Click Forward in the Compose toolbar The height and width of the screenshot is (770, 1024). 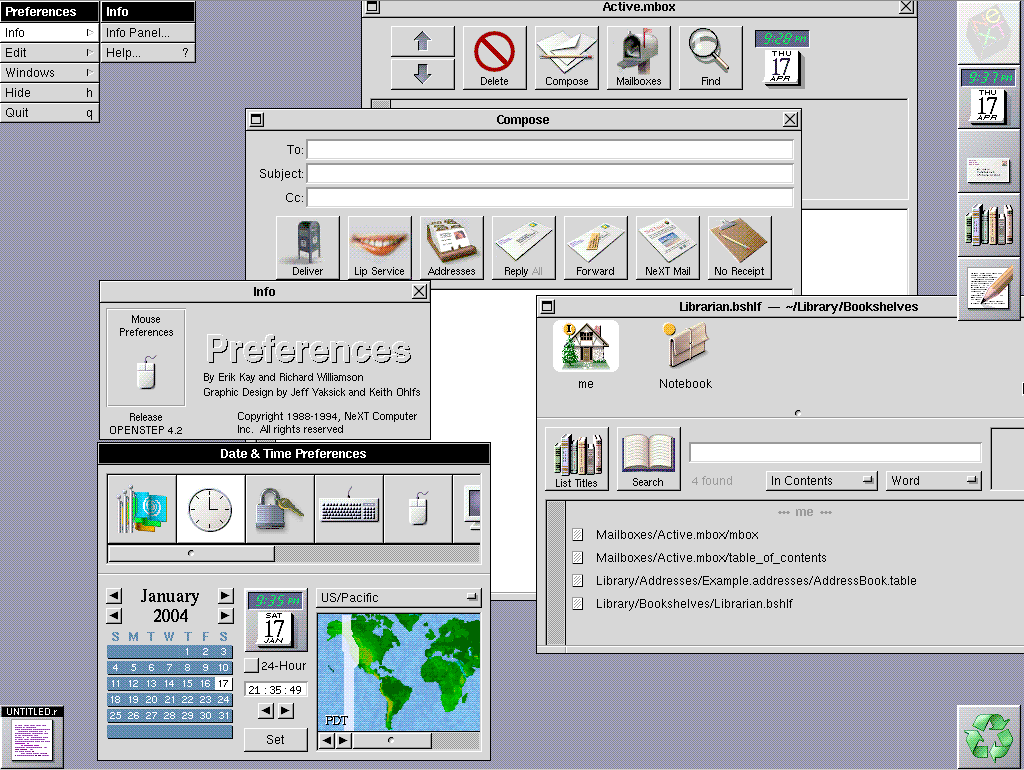595,248
